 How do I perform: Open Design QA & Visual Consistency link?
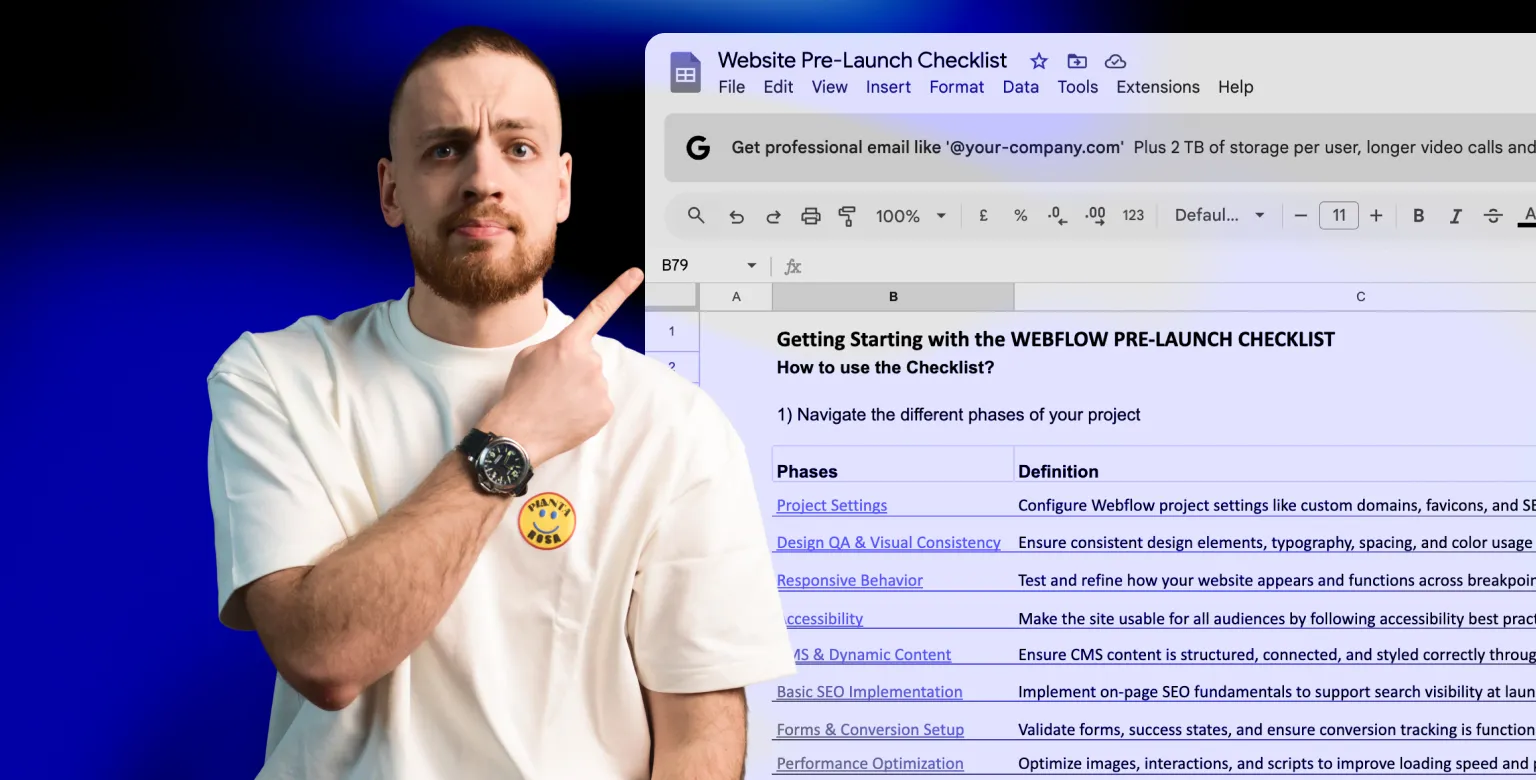point(888,542)
